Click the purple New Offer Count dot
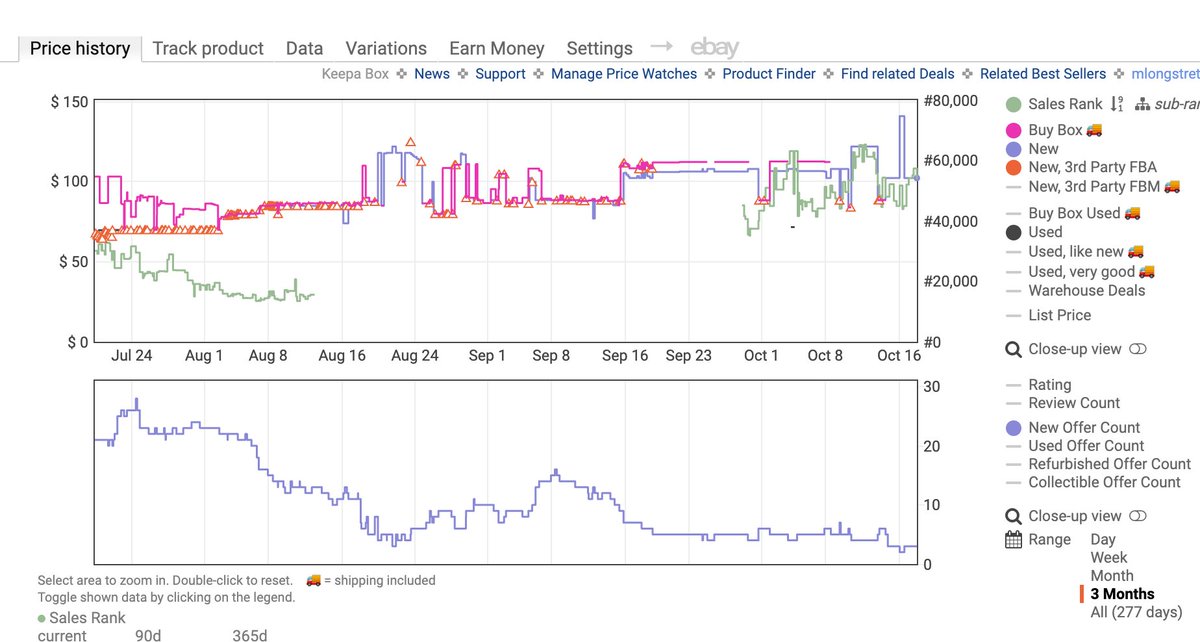 point(1014,428)
